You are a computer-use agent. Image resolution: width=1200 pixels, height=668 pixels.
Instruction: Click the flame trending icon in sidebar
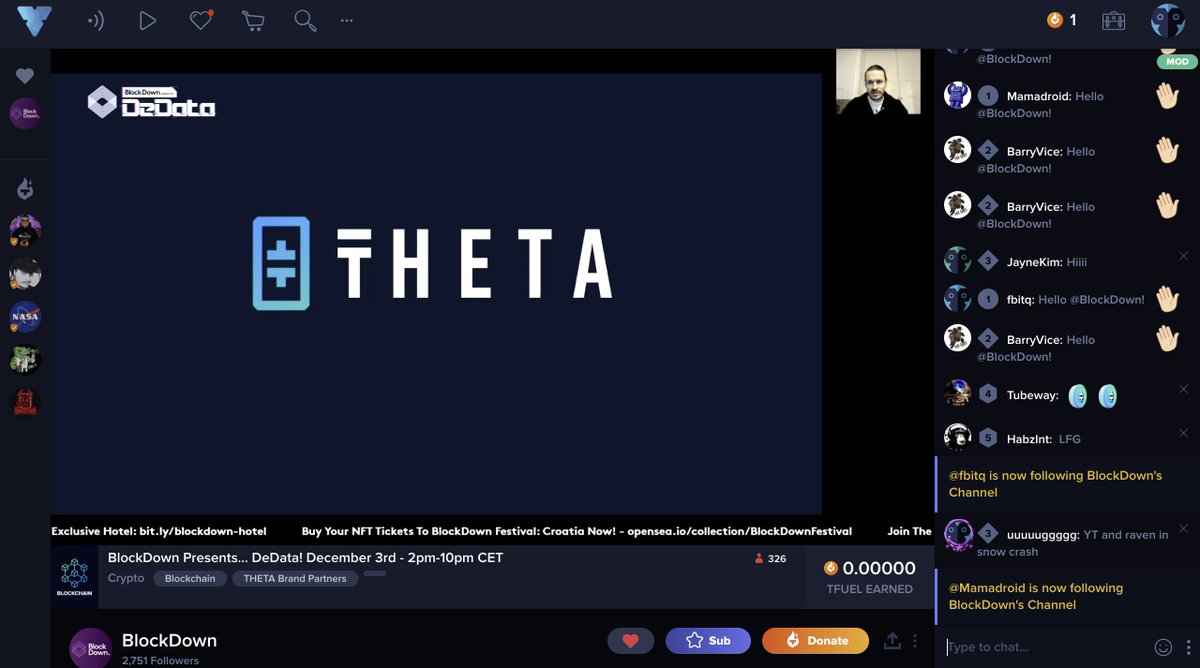coord(25,188)
